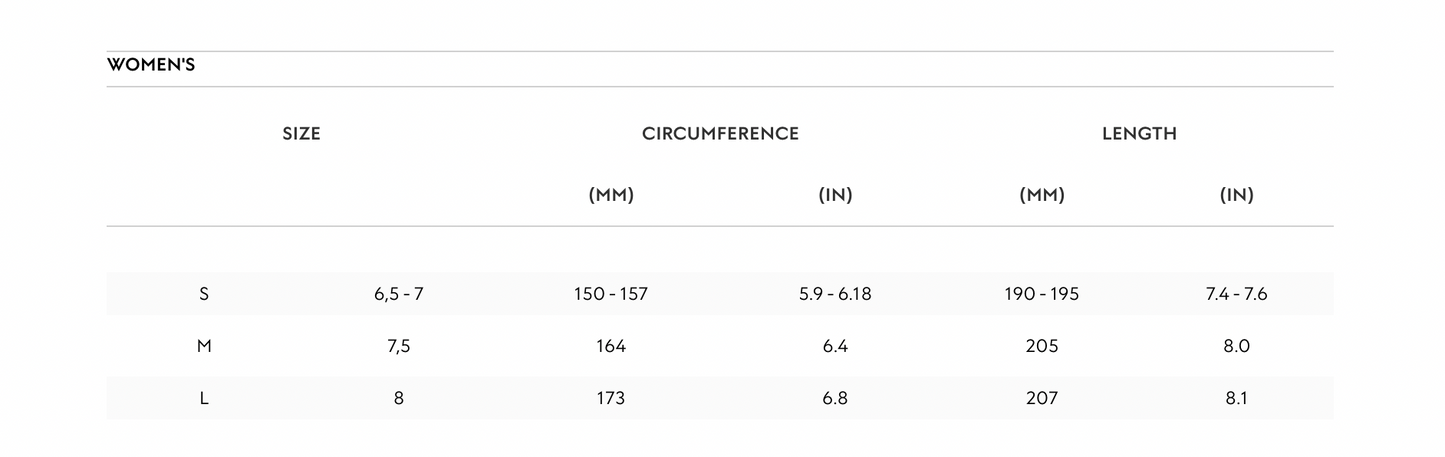The image size is (1445, 457).
Task: Click the 164 circumference value
Action: click(x=611, y=346)
